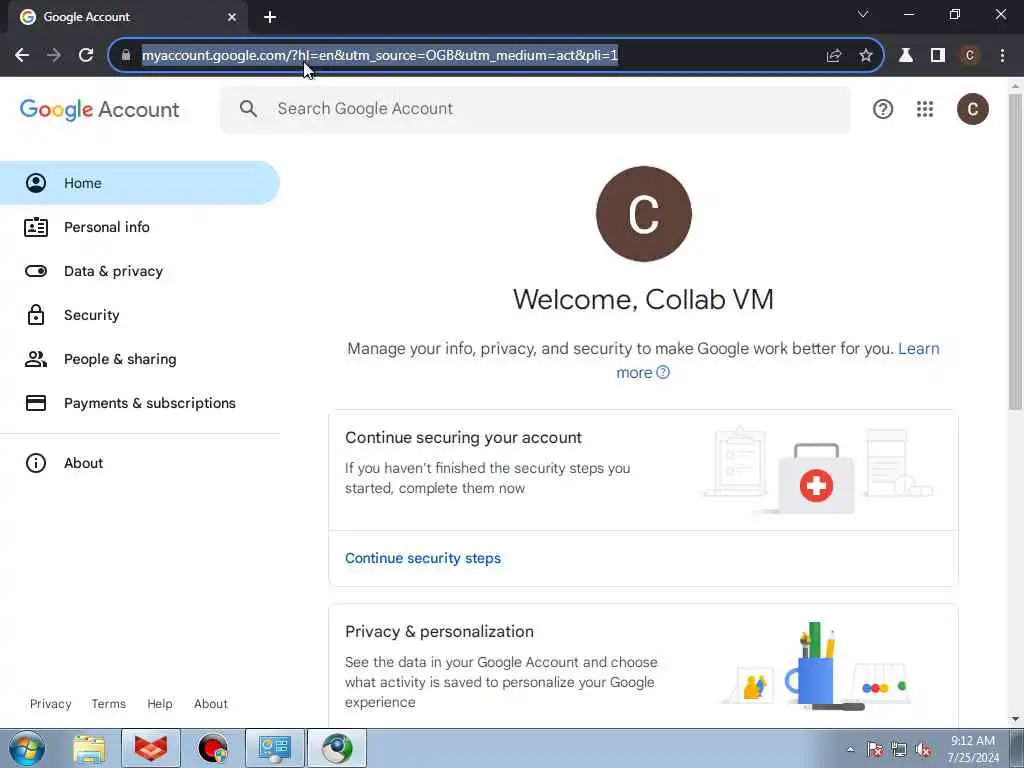Viewport: 1024px width, 768px height.
Task: Click the address bar URL
Action: (x=379, y=56)
